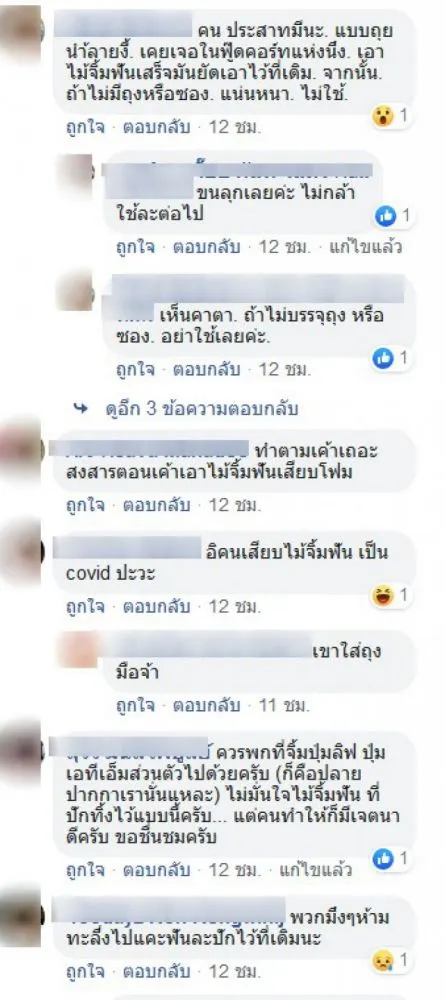Like the covid comment via 'ถูกใจ'
The width and height of the screenshot is (445, 1000).
pos(85,606)
